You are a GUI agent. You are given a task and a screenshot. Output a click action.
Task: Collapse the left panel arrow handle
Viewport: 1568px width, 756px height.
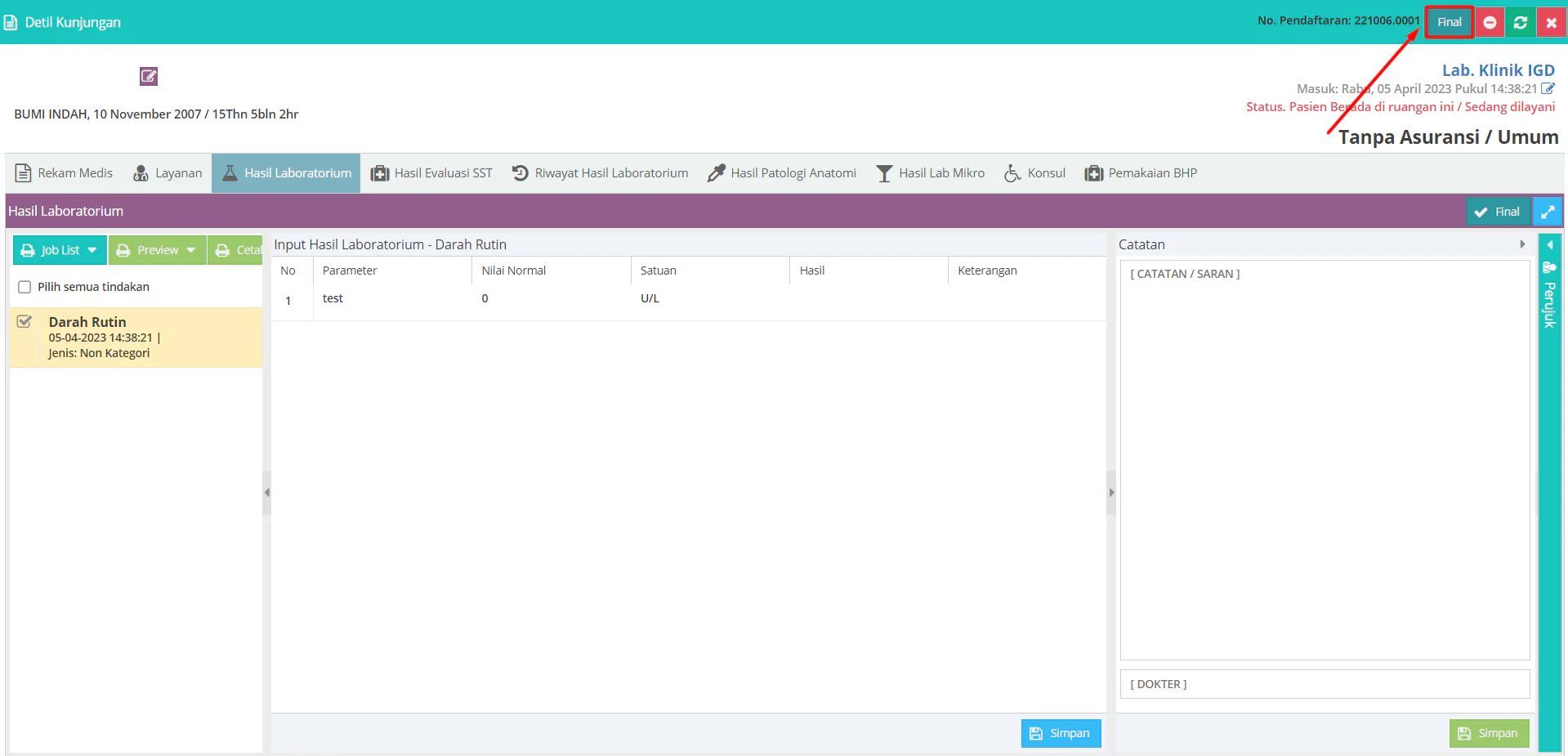[266, 493]
